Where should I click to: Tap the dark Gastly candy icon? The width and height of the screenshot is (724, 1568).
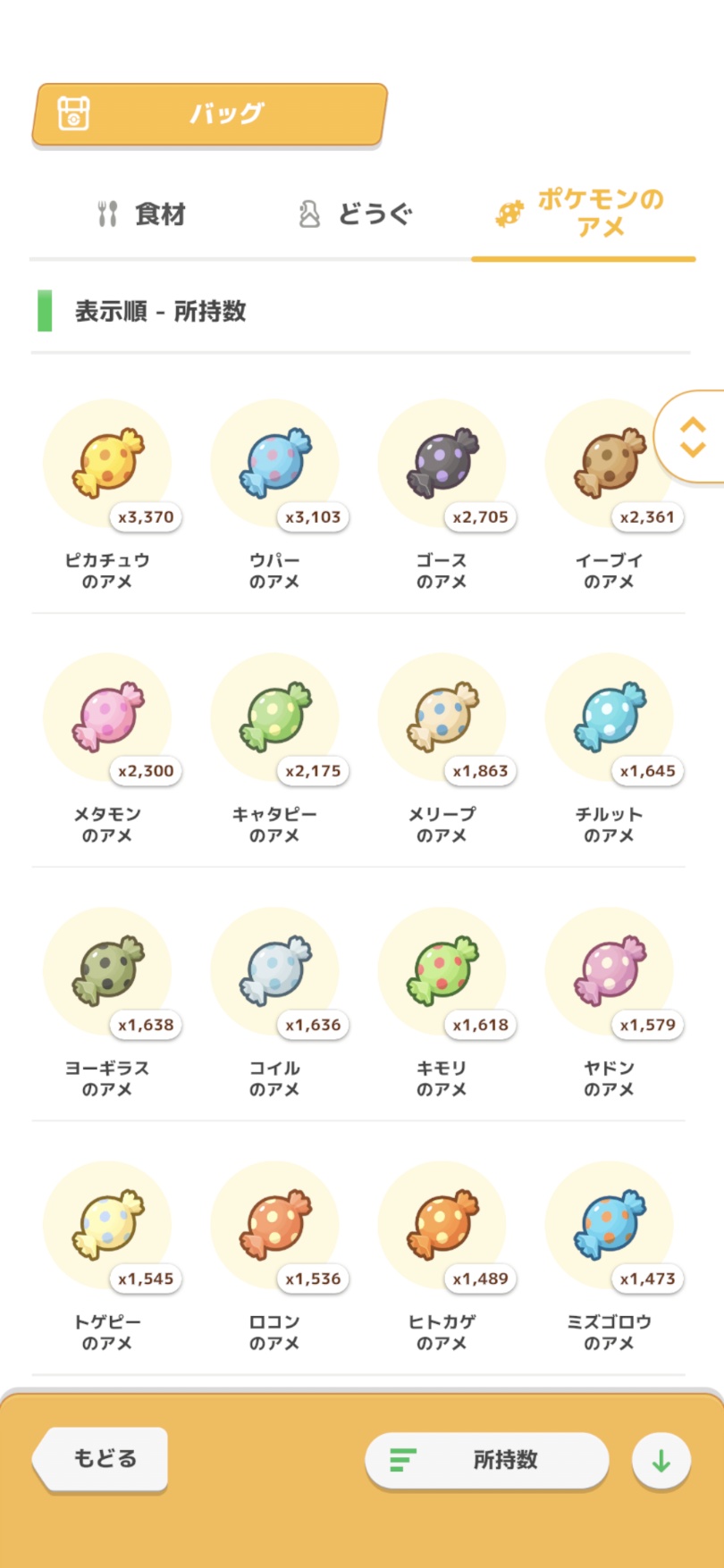click(x=442, y=463)
